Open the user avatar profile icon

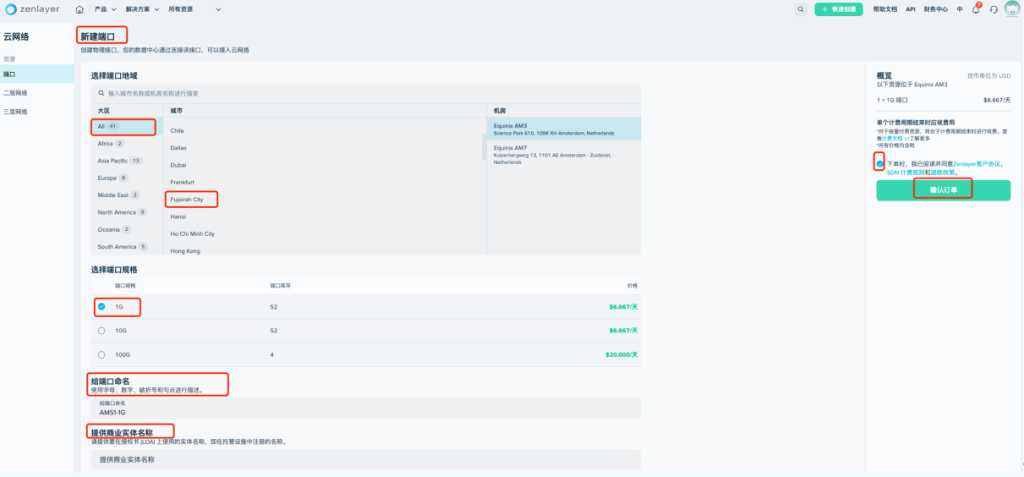(x=1011, y=9)
